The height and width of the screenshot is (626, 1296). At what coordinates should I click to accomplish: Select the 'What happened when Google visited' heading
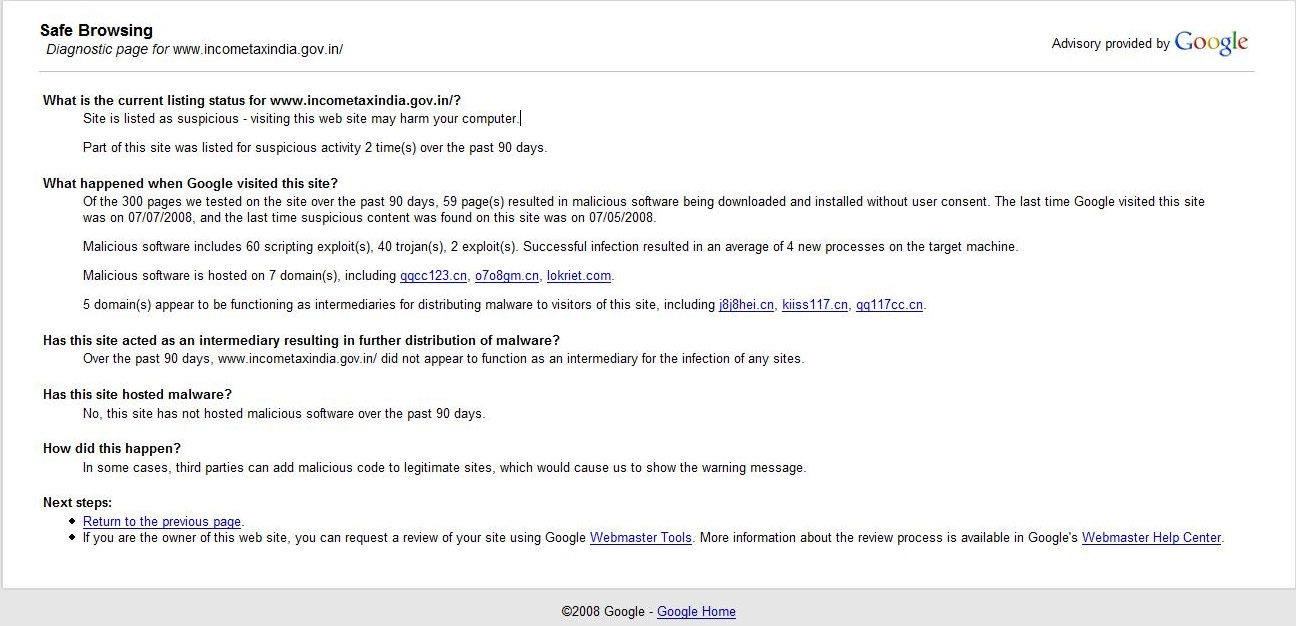(x=190, y=183)
